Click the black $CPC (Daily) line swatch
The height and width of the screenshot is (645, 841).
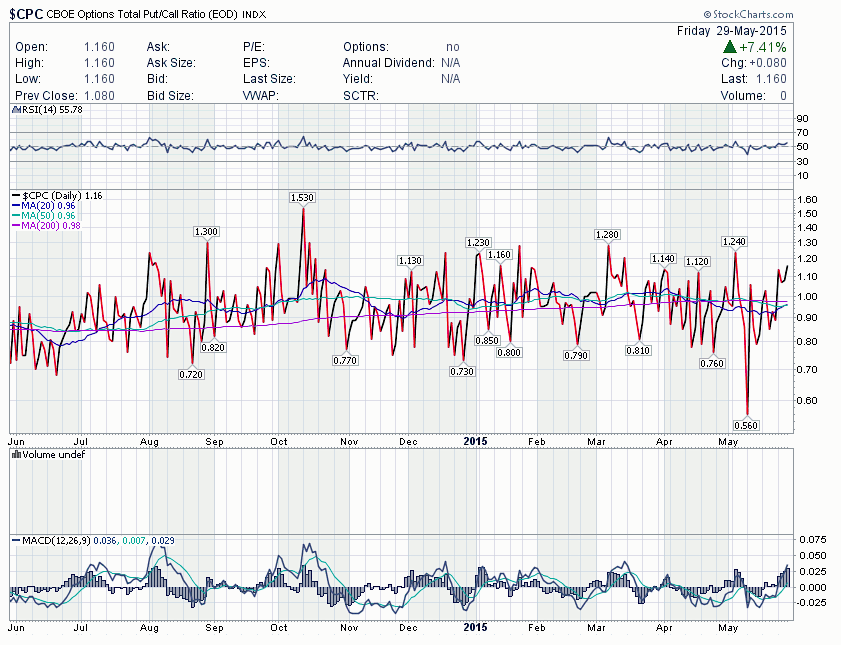[16, 196]
